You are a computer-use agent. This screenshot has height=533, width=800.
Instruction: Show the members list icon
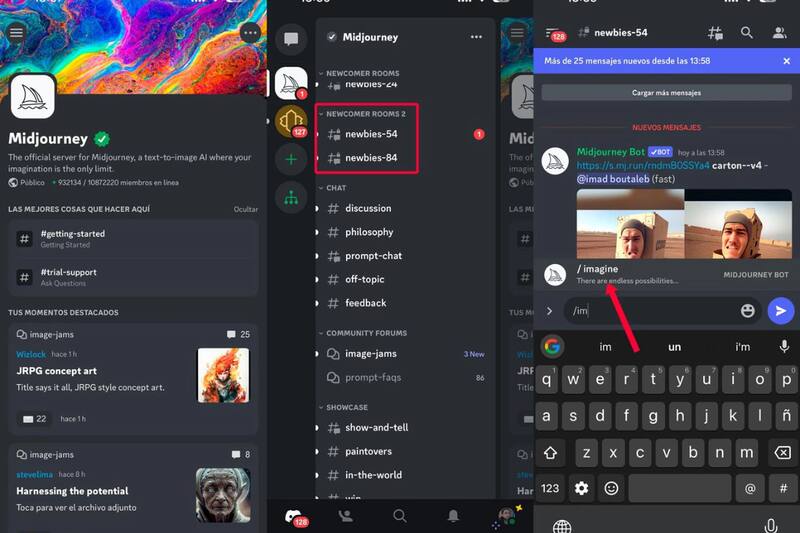coord(779,33)
